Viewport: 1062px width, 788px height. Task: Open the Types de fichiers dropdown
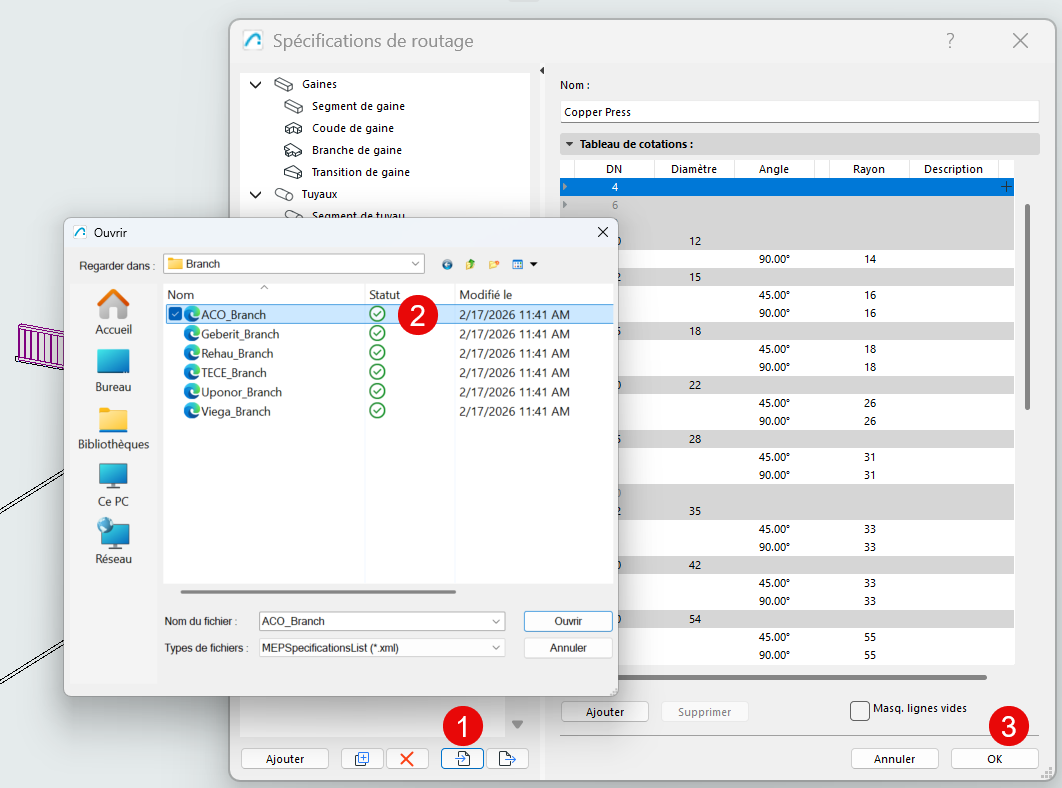pyautogui.click(x=496, y=648)
